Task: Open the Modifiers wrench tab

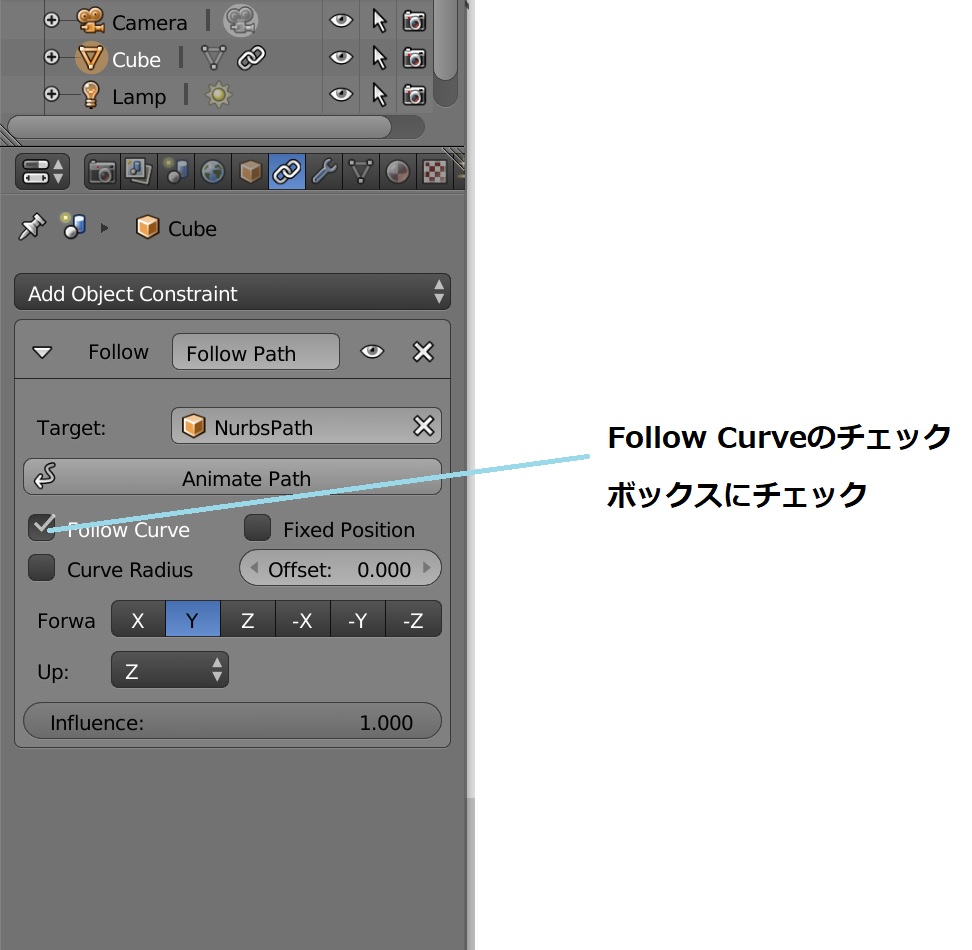Action: [x=324, y=172]
